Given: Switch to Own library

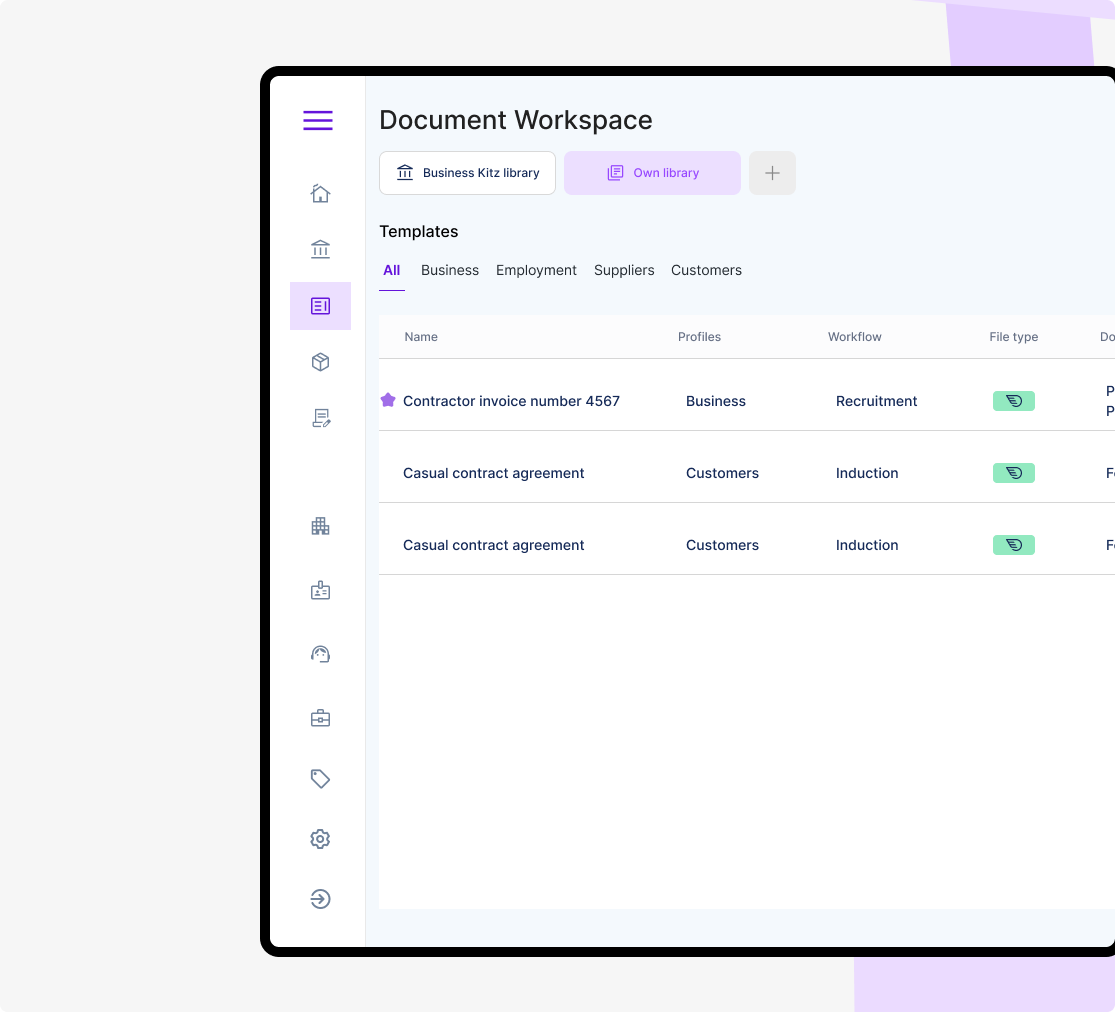Looking at the screenshot, I should pos(652,172).
